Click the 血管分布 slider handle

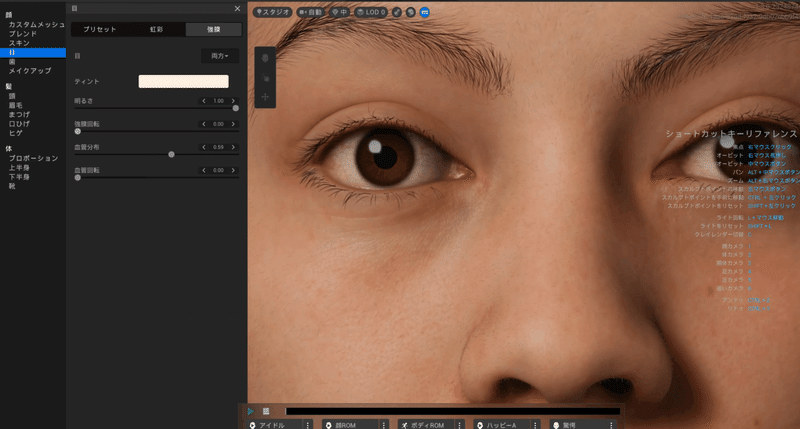tap(171, 154)
